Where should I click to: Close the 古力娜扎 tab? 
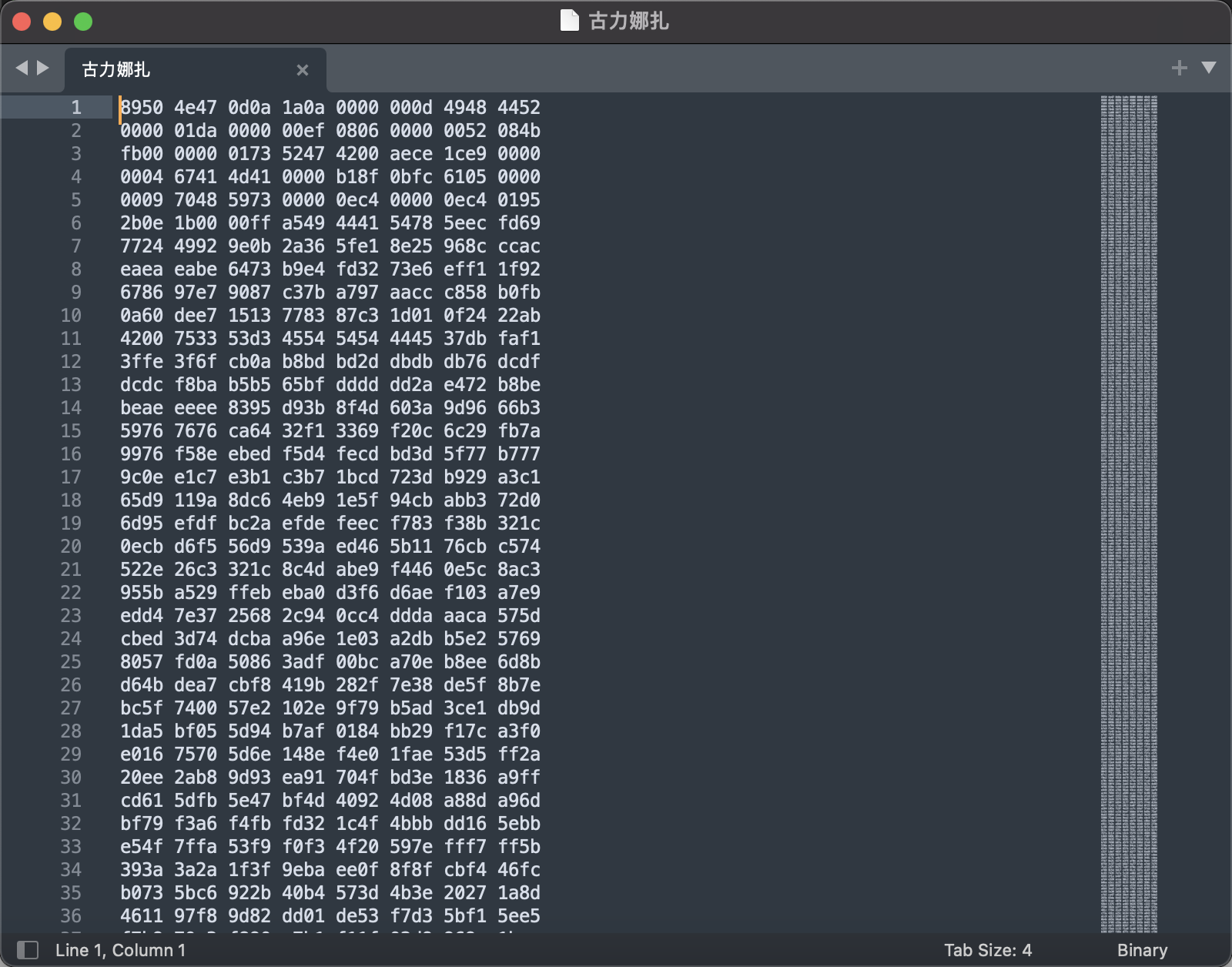click(x=303, y=70)
